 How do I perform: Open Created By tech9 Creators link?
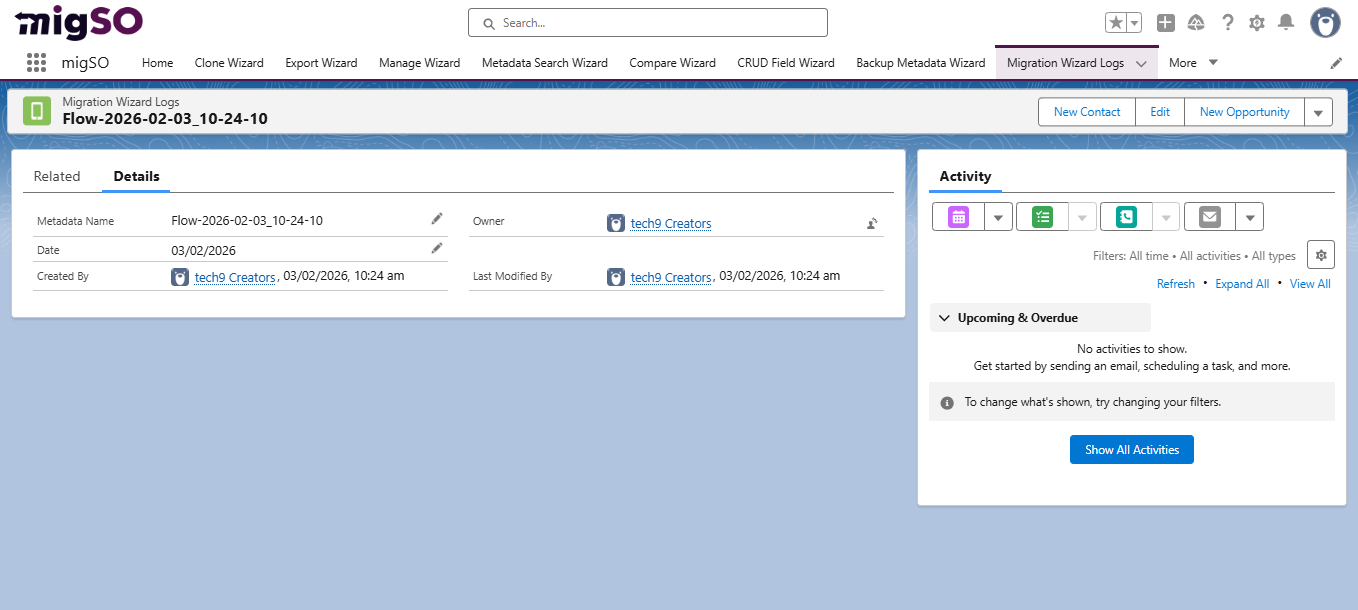pos(235,277)
